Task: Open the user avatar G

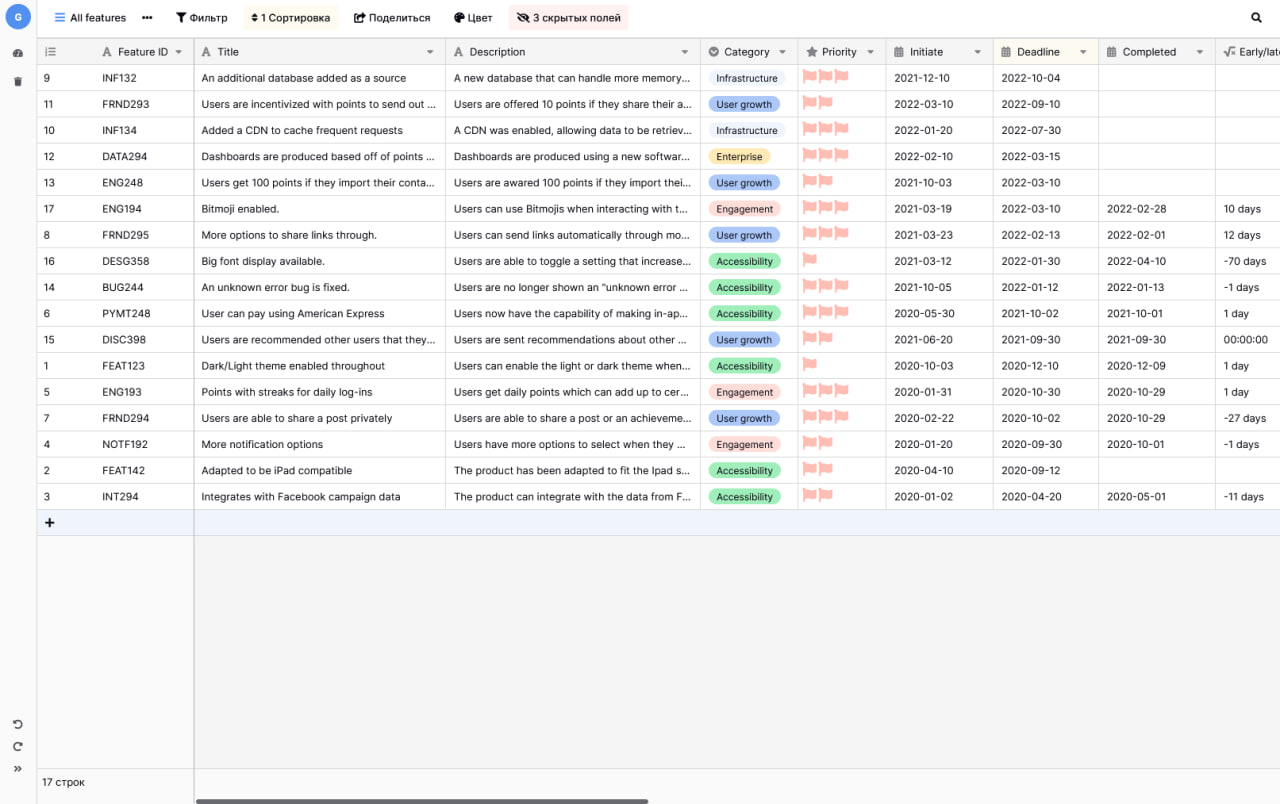Action: [17, 17]
